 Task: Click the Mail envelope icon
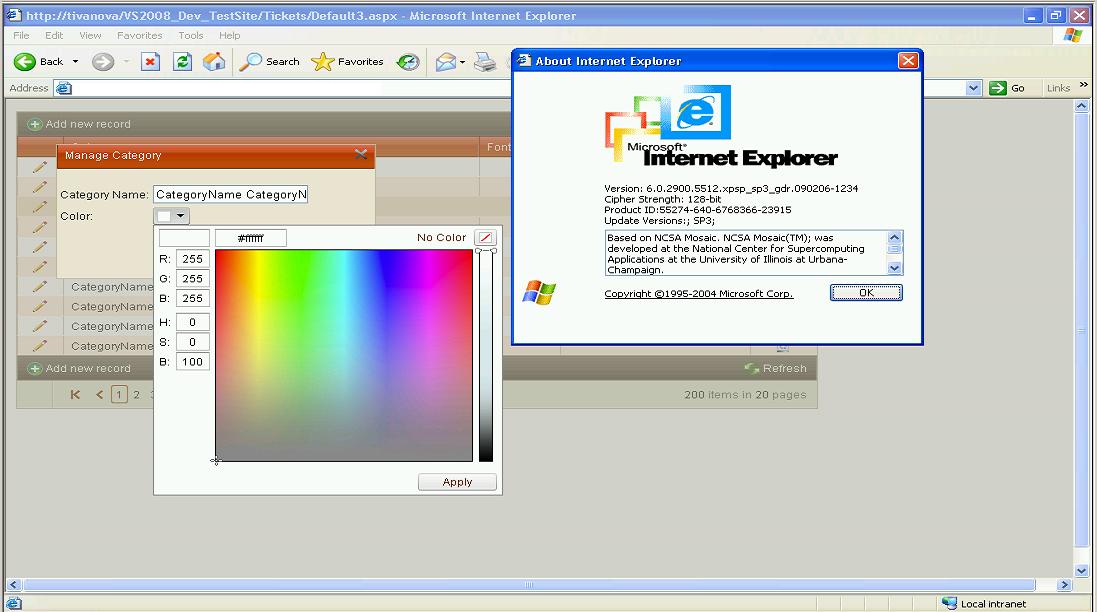[445, 62]
